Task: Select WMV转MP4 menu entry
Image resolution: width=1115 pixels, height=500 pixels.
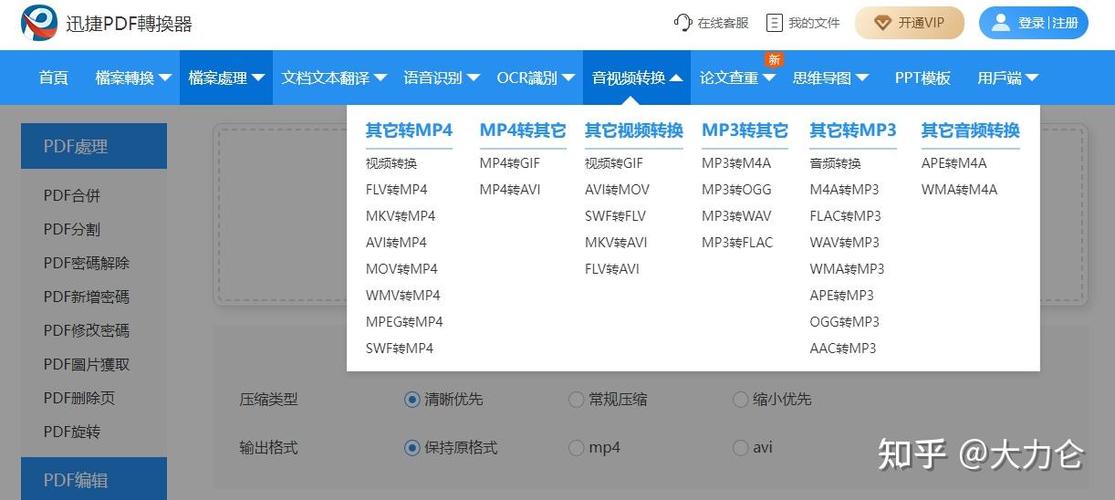Action: pos(403,295)
